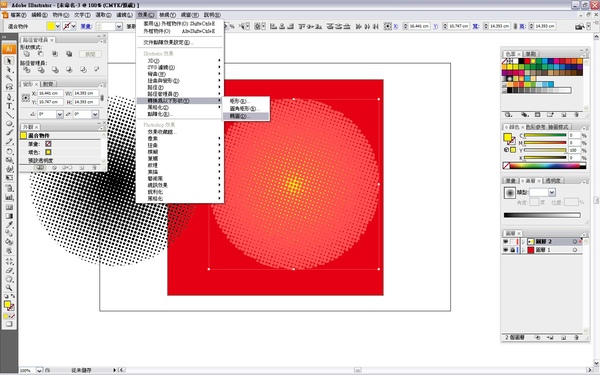Click the first shape mode icon in Pathfinder
Viewport: 600px width, 375px height.
pos(26,54)
